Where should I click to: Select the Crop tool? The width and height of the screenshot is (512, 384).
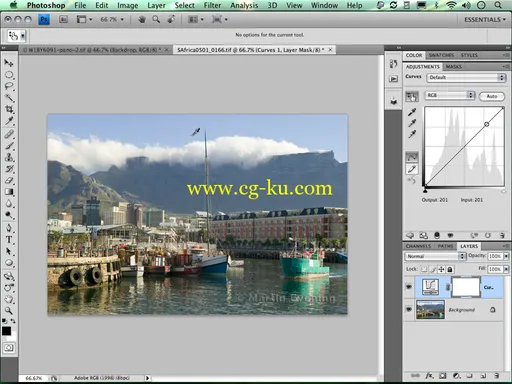click(9, 109)
